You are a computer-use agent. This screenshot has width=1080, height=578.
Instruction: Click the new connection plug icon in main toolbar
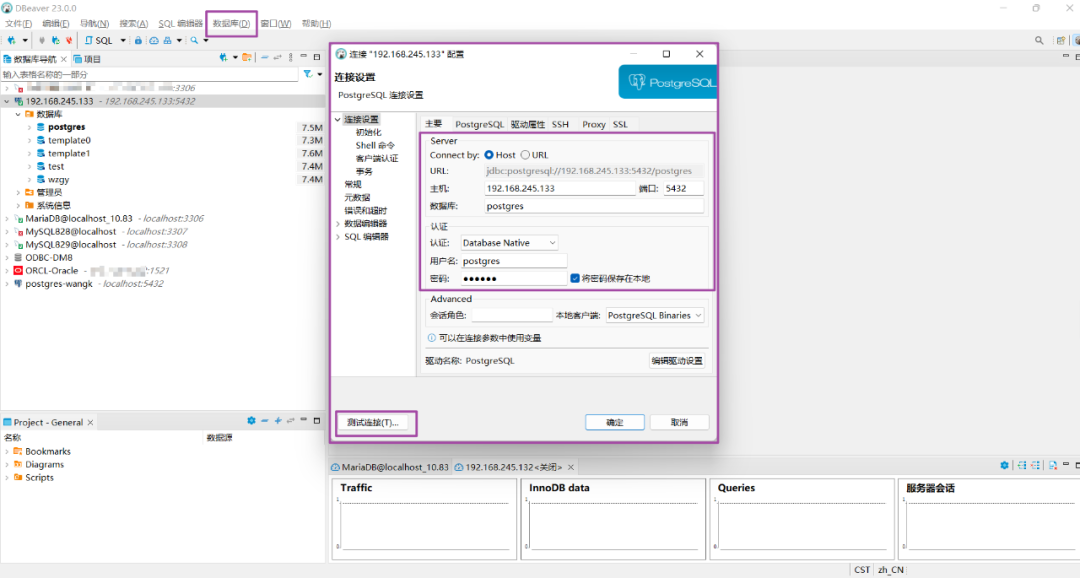tap(11, 41)
